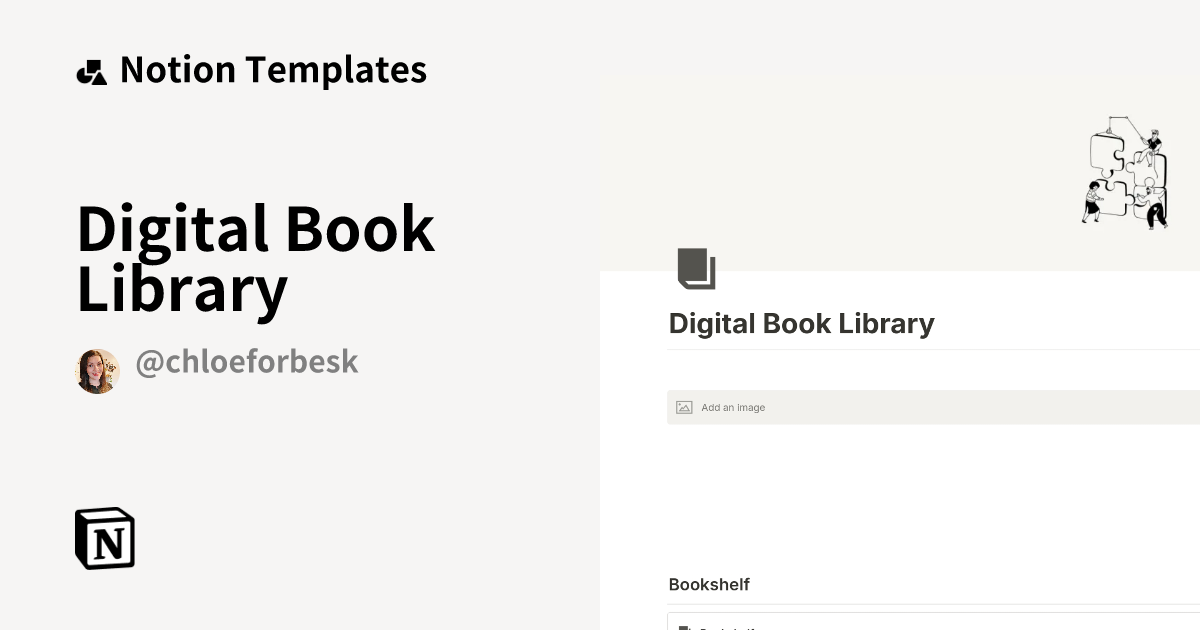This screenshot has height=630, width=1200.
Task: Select the book page icon above the title
Action: tap(697, 269)
